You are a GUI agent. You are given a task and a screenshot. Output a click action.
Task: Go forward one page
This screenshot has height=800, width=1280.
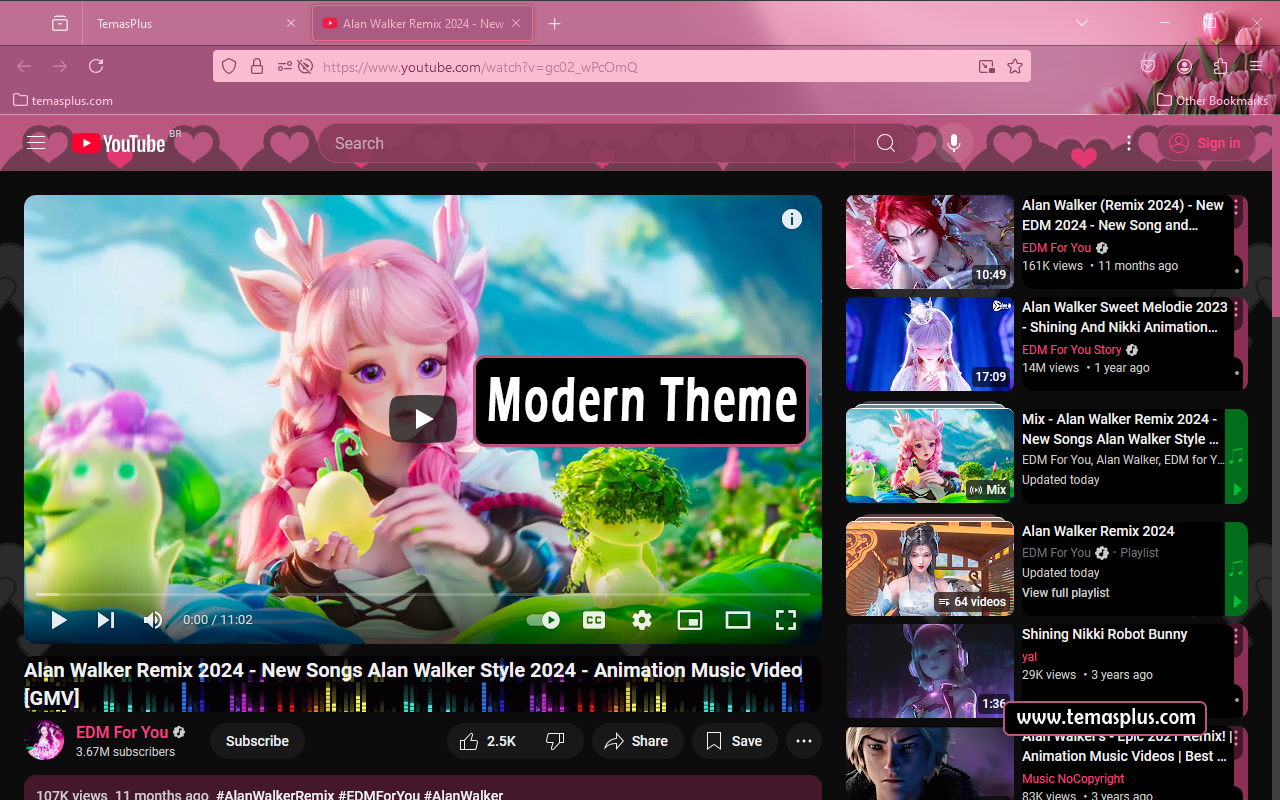[x=60, y=66]
